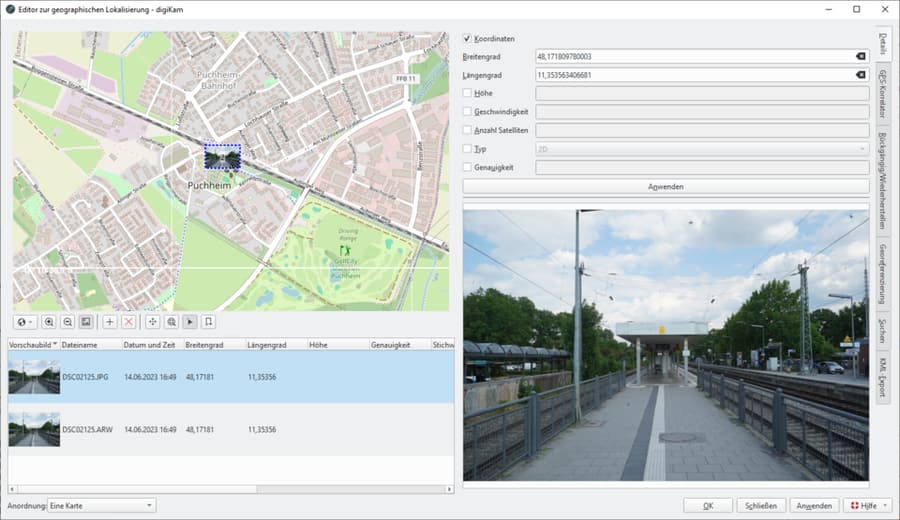Viewport: 900px width, 520px height.
Task: Click the plus bookmark toolbar icon
Action: coord(110,322)
